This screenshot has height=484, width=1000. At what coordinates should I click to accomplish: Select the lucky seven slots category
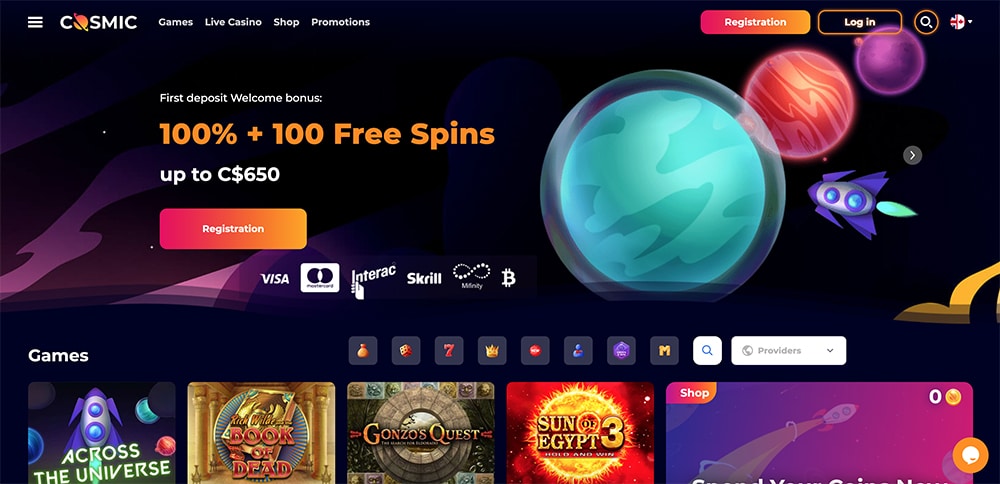point(449,351)
